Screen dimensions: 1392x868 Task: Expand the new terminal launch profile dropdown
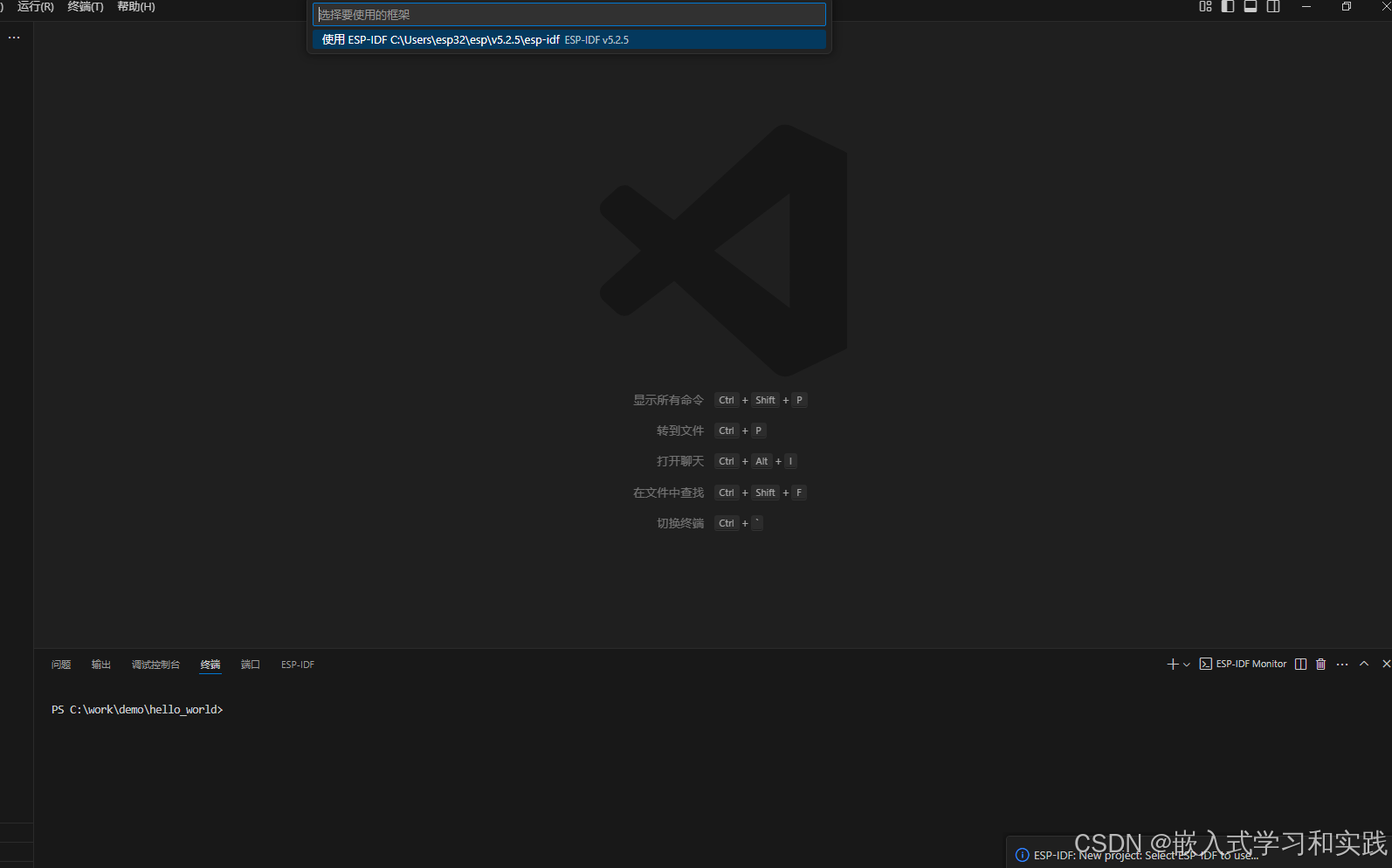pos(1187,665)
